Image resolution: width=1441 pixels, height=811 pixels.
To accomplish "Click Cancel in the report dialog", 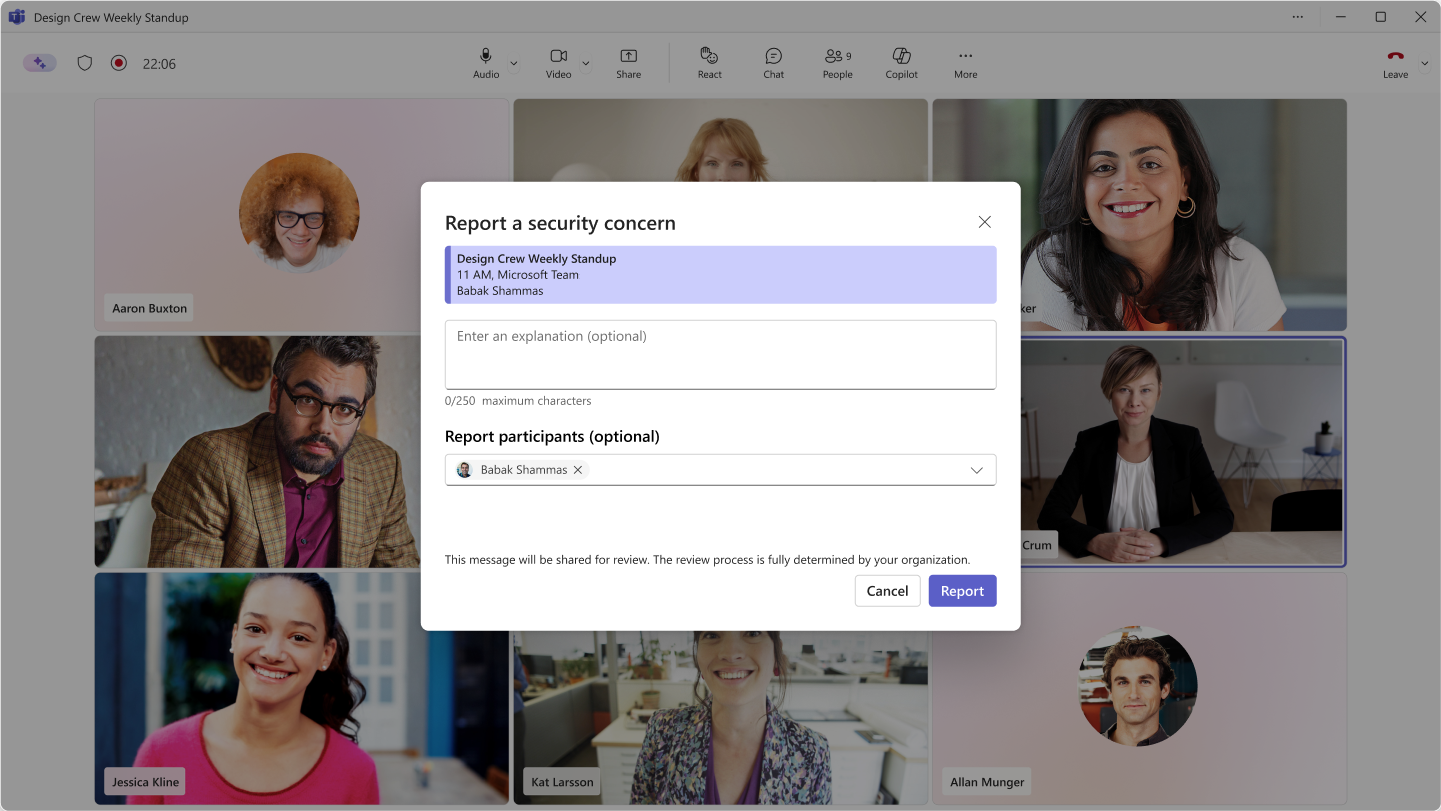I will coord(888,591).
